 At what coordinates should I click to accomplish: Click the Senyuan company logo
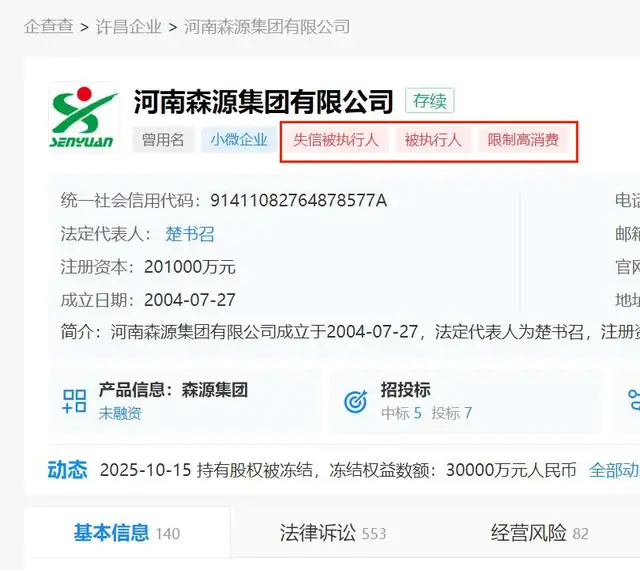(84, 118)
